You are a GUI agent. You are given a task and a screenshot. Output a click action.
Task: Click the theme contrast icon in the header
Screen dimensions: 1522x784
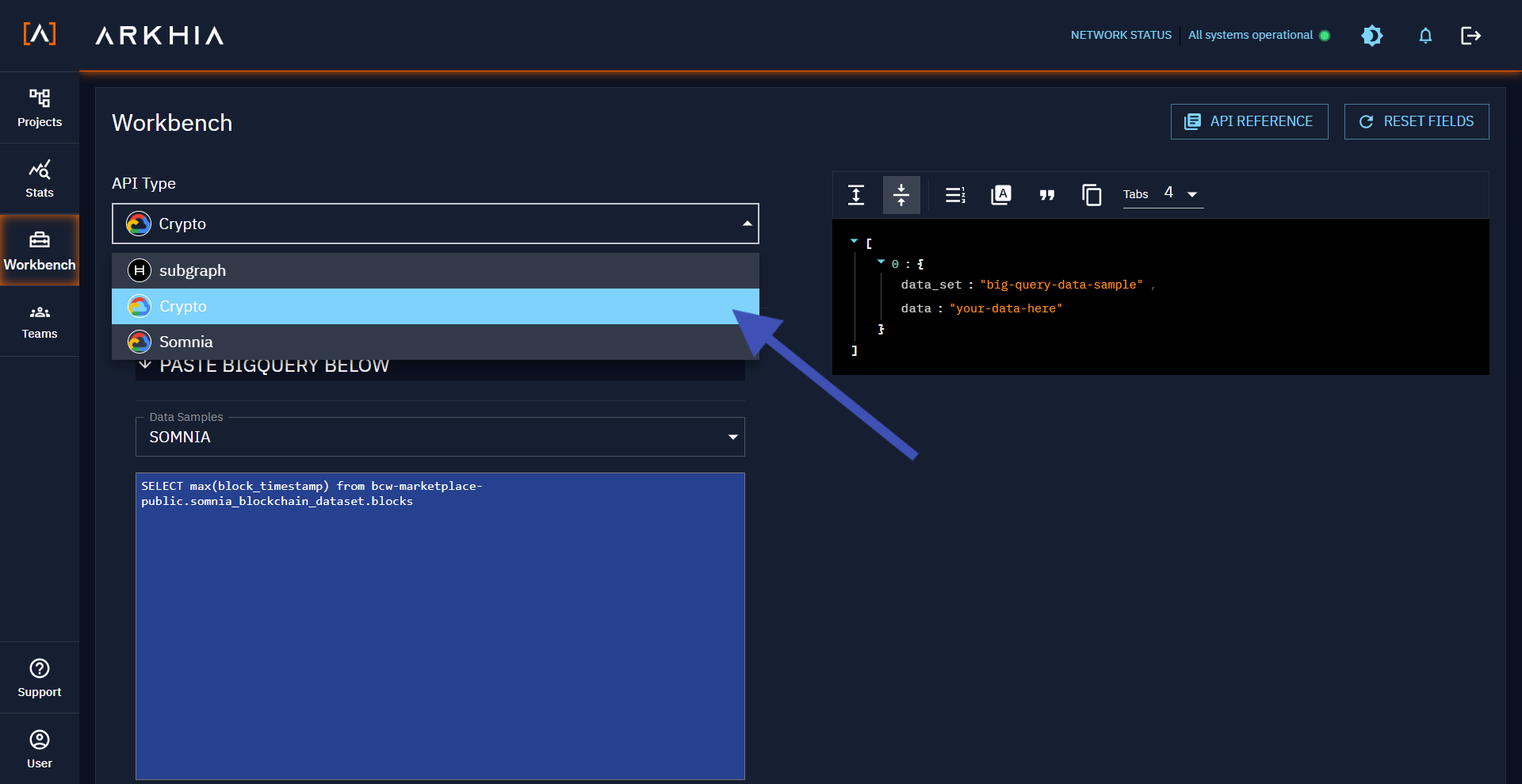pyautogui.click(x=1372, y=36)
